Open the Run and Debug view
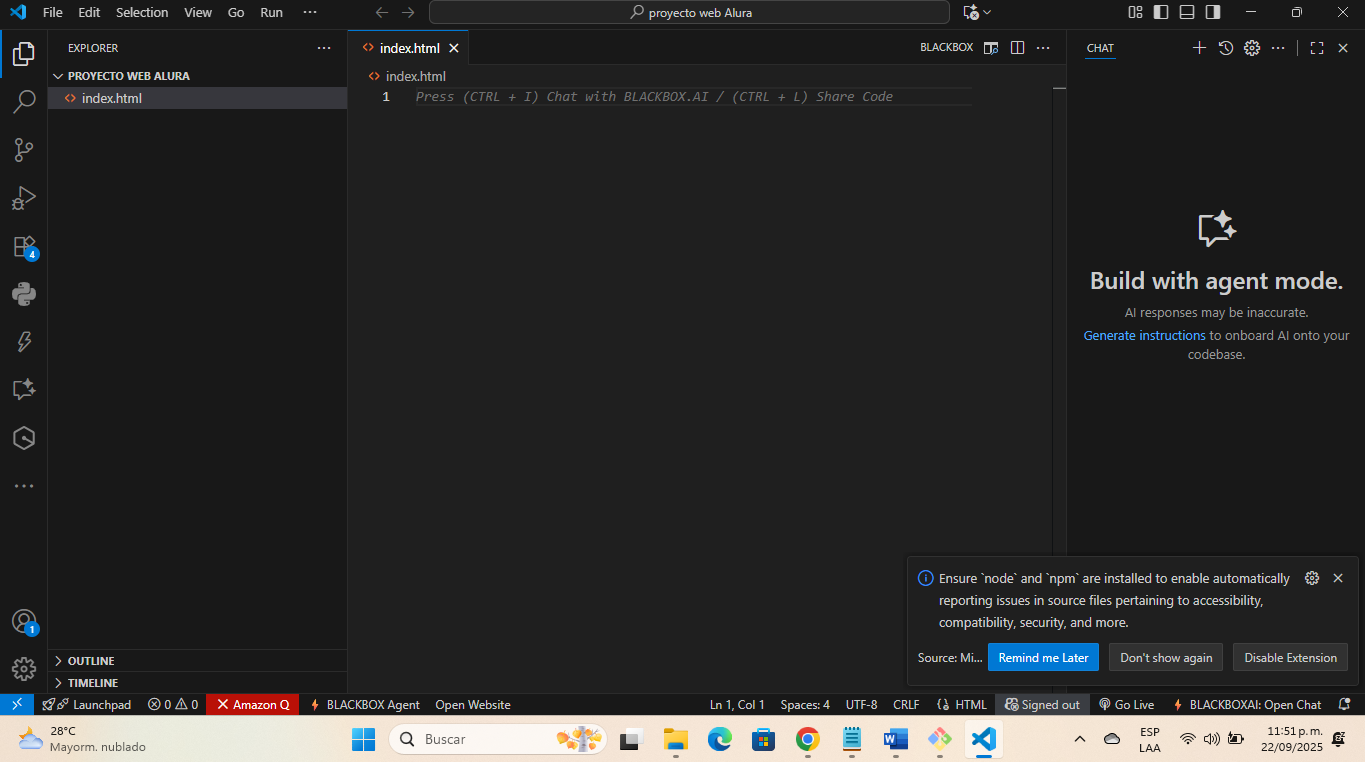 click(24, 197)
